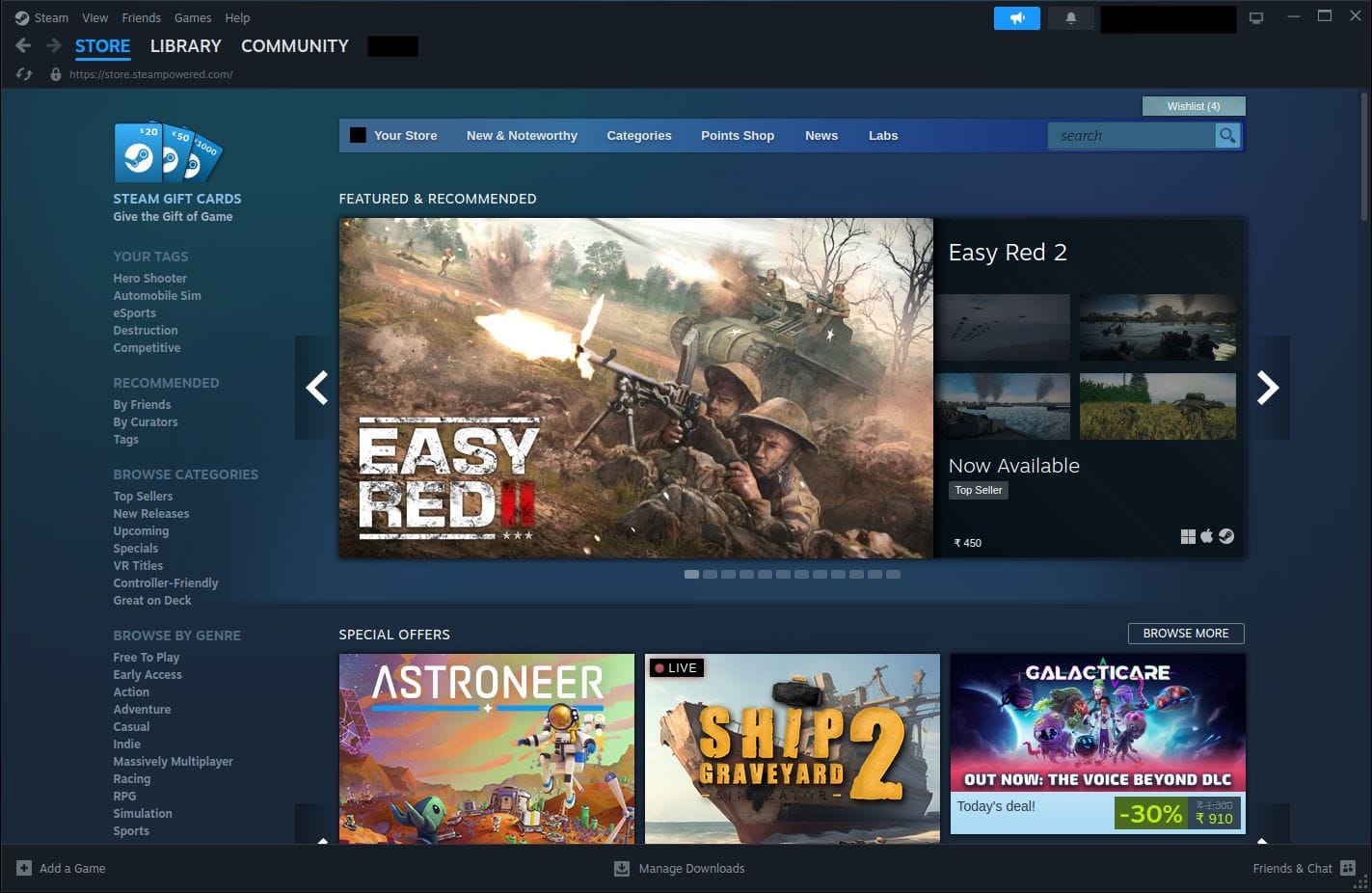Open Manage Downloads using the download icon
The width and height of the screenshot is (1372, 893).
coord(621,868)
